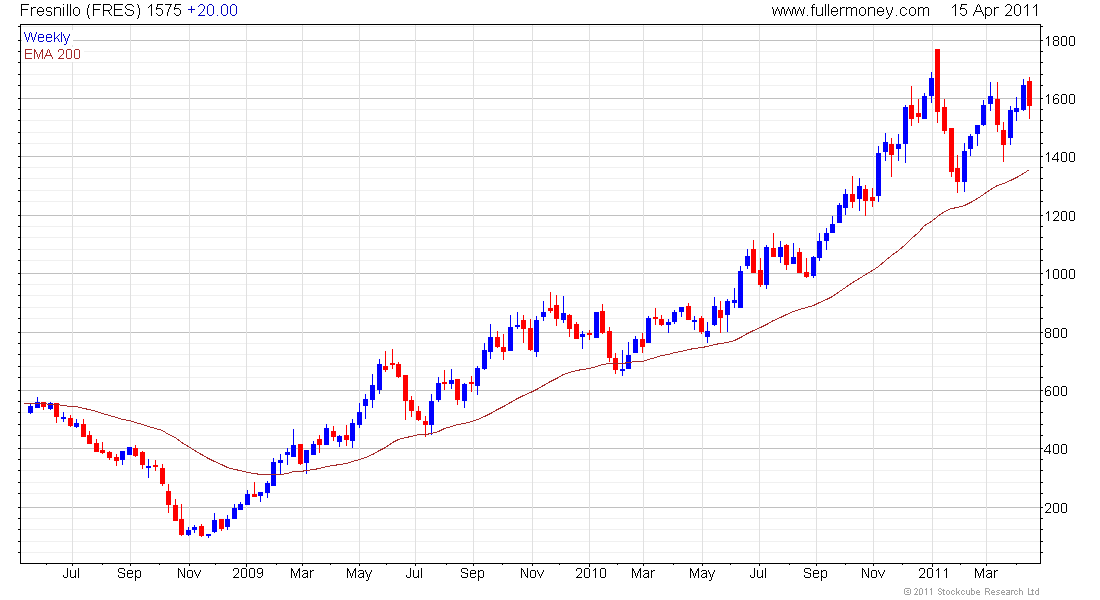Image resolution: width=1100 pixels, height=600 pixels.
Task: Click the 2010 year label on time axis
Action: tap(591, 573)
